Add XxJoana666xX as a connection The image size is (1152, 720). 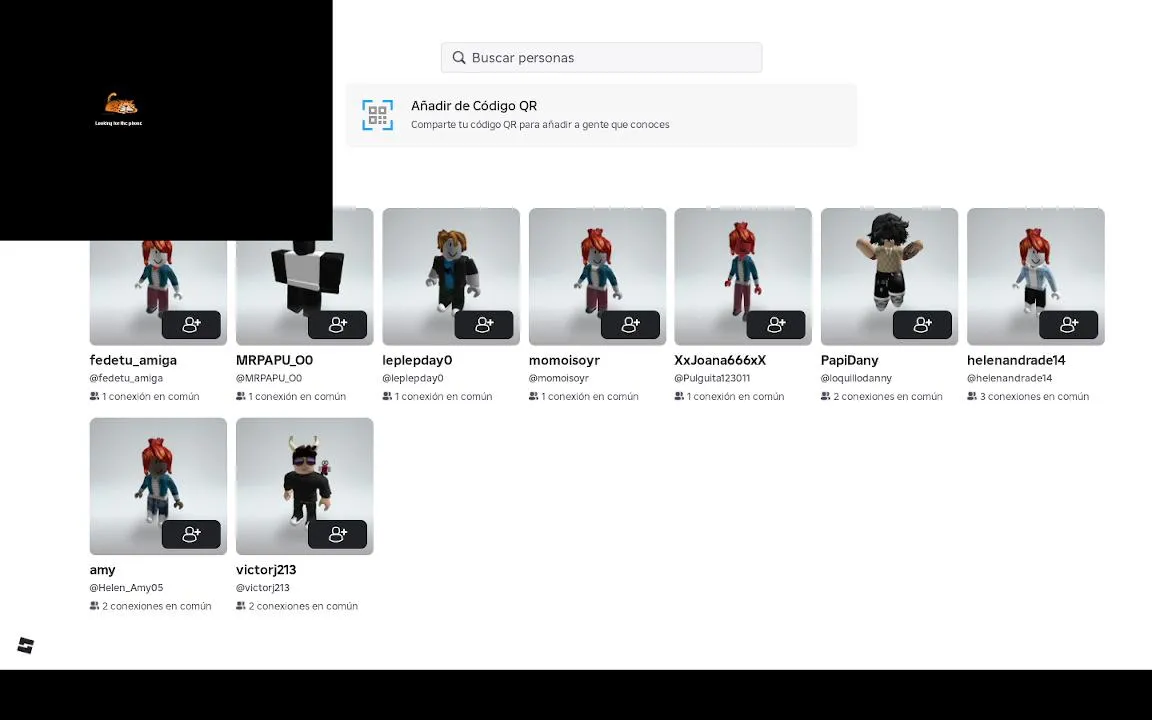click(x=776, y=325)
